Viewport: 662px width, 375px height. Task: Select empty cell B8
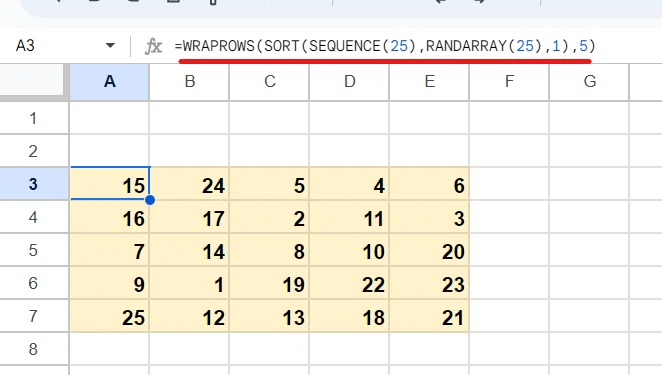(190, 348)
